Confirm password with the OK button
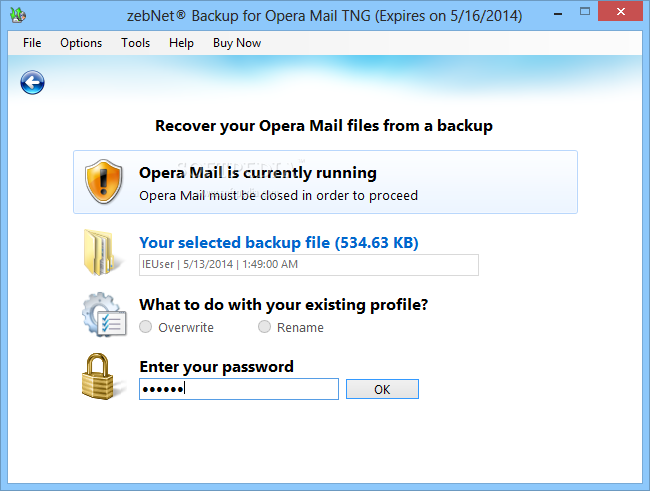Screen dimensions: 650x491 tap(382, 389)
